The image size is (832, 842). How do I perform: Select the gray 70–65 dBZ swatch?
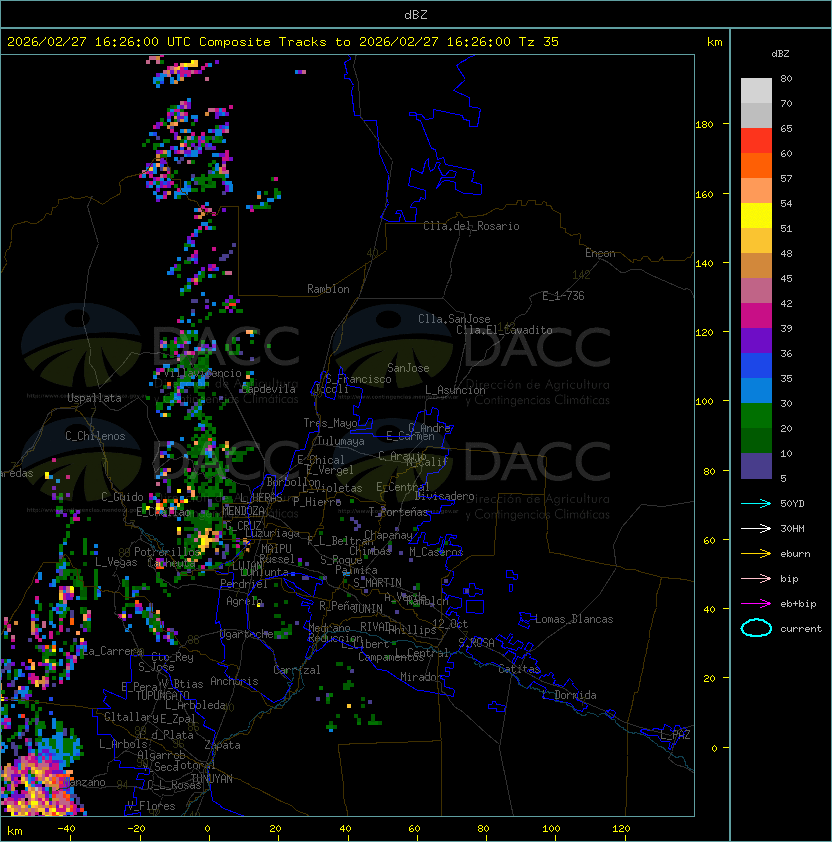(x=756, y=115)
